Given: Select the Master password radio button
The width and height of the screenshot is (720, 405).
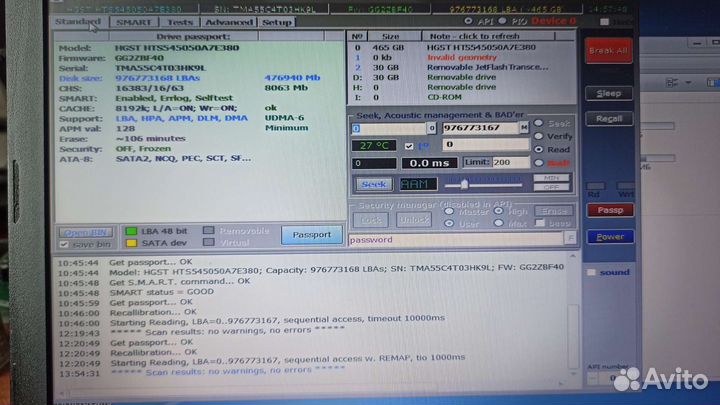Looking at the screenshot, I should [x=449, y=212].
